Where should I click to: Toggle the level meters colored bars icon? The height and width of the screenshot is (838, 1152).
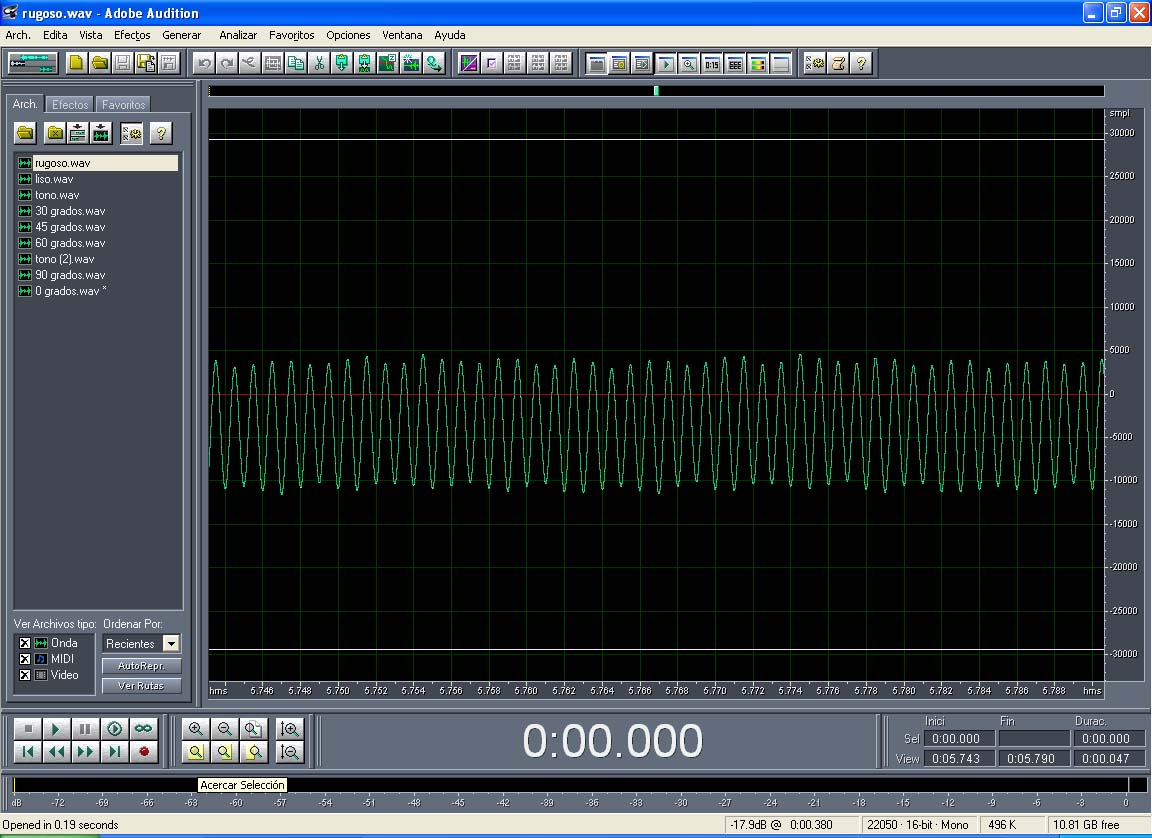point(757,64)
